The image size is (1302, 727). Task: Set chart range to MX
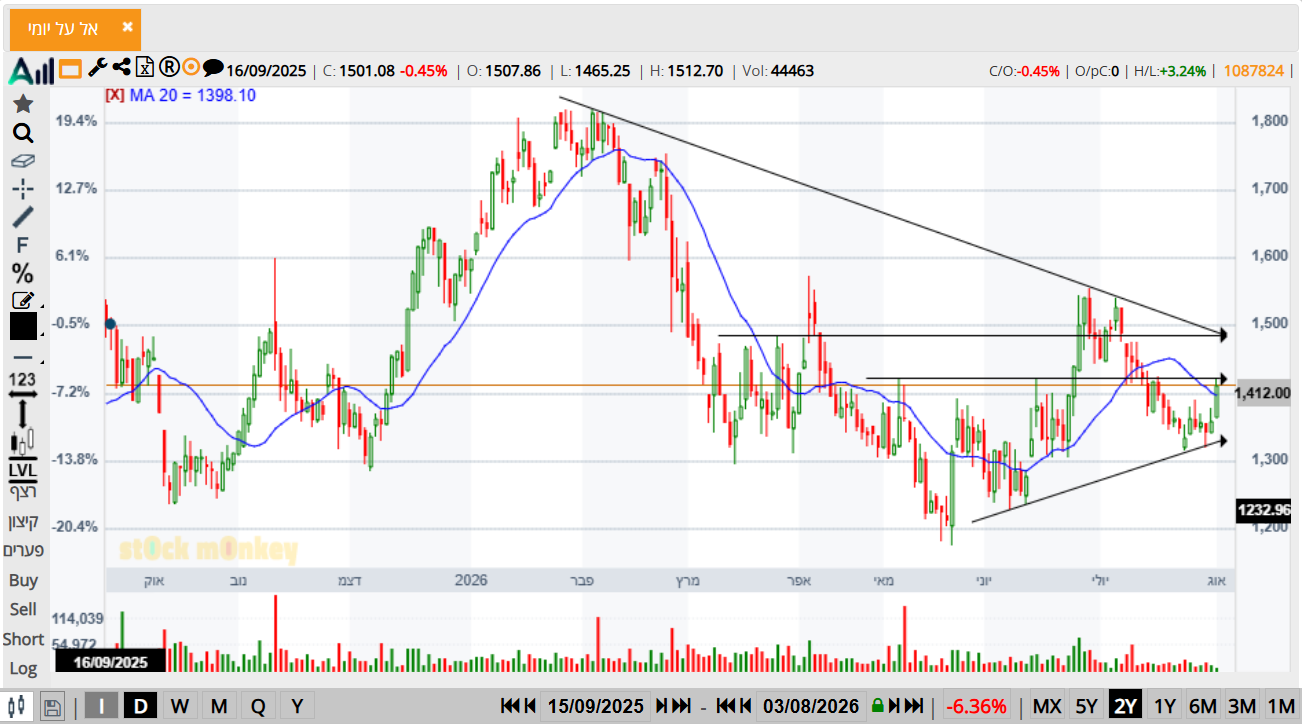(x=1047, y=706)
